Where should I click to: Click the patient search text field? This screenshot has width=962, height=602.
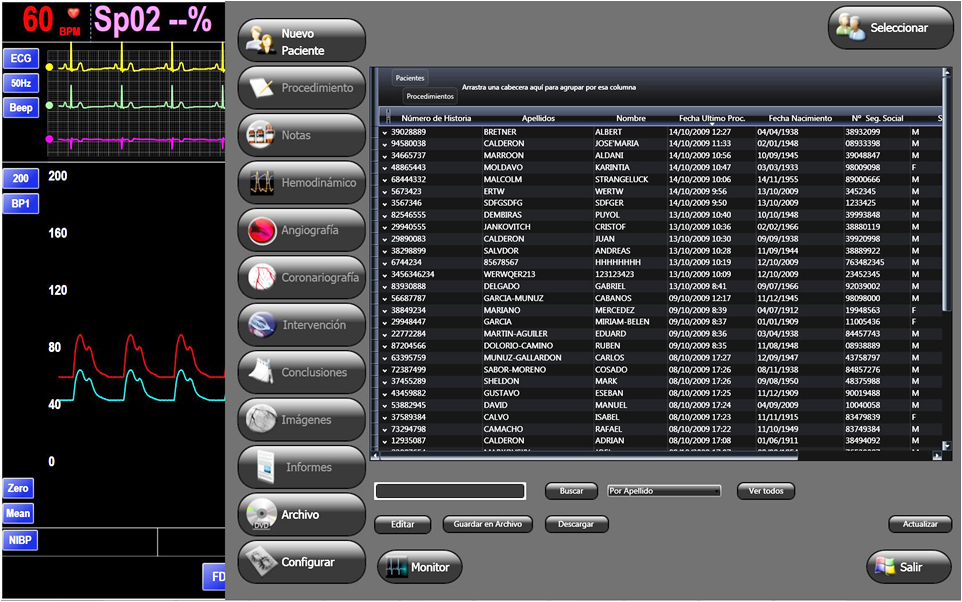click(x=450, y=491)
